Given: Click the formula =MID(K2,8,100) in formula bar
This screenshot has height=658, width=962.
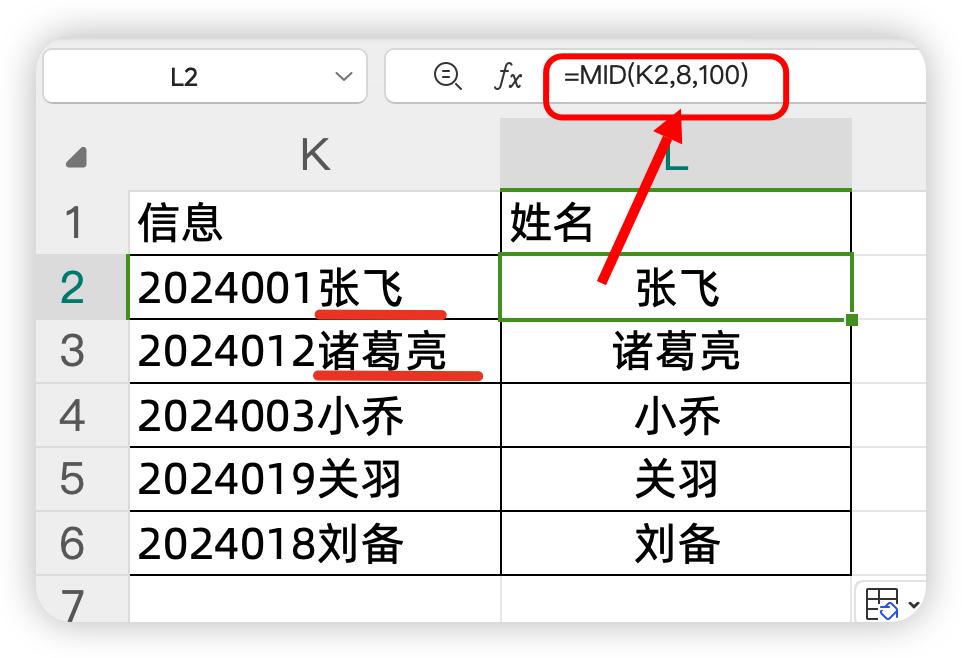Looking at the screenshot, I should coord(656,75).
